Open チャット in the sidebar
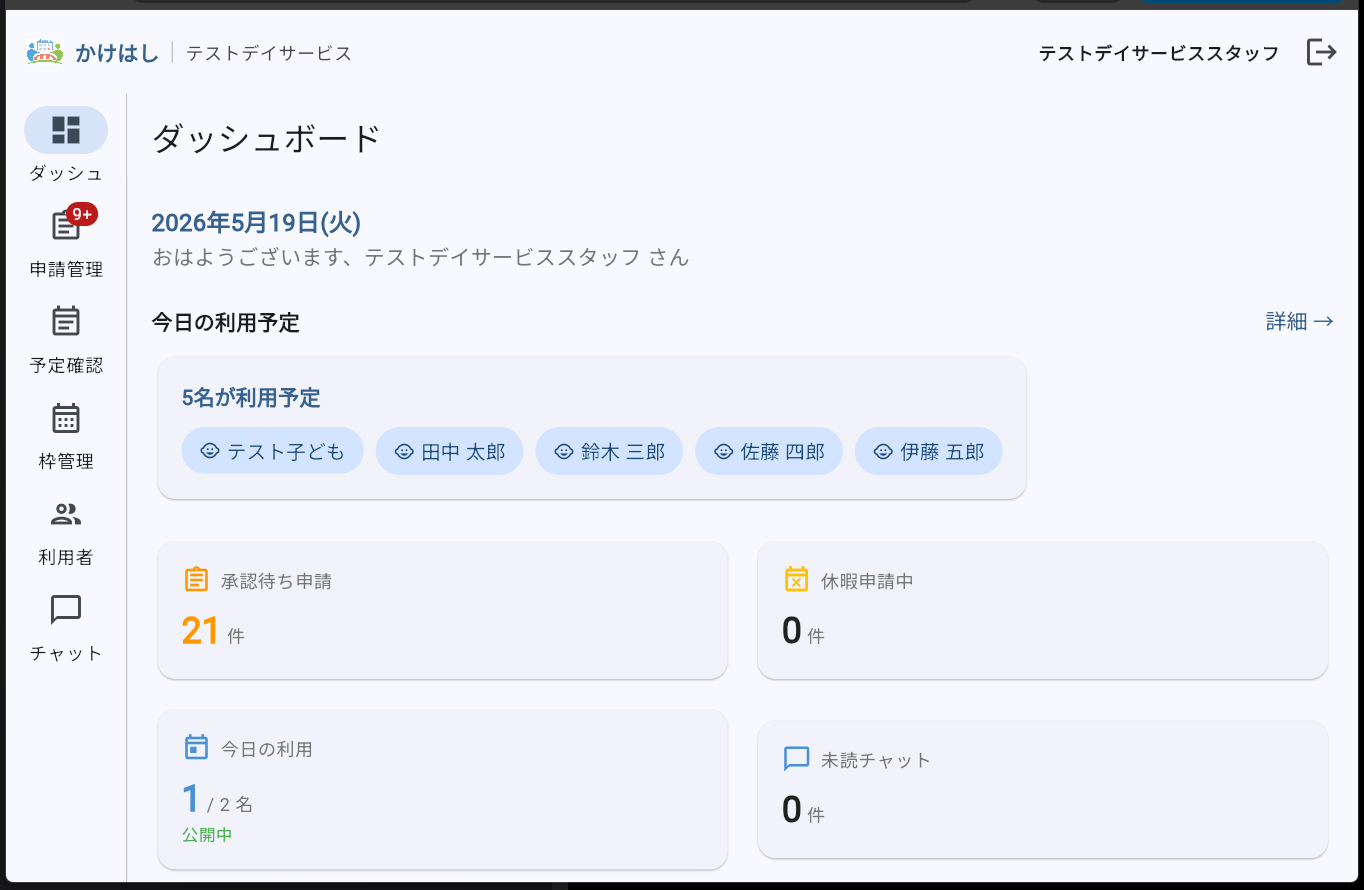This screenshot has width=1364, height=890. click(x=66, y=629)
